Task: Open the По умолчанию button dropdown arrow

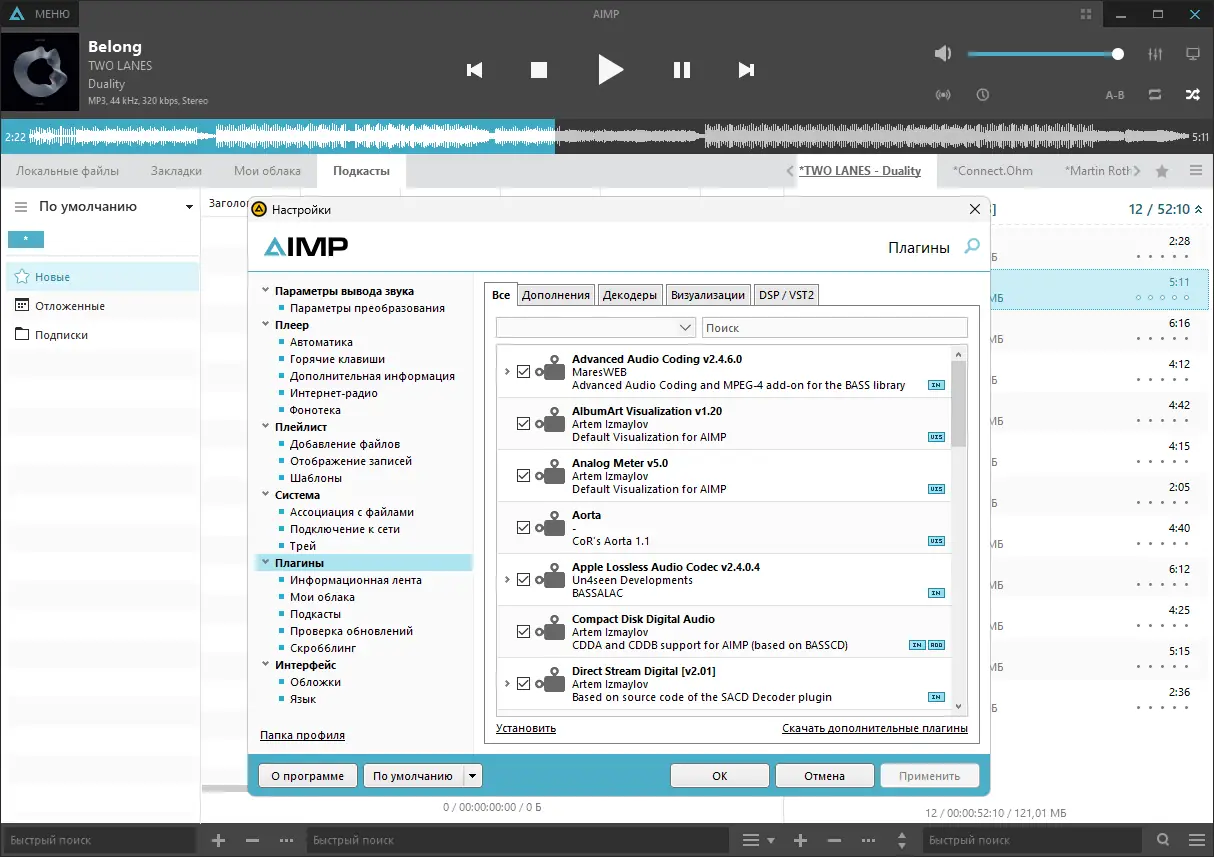Action: [474, 776]
